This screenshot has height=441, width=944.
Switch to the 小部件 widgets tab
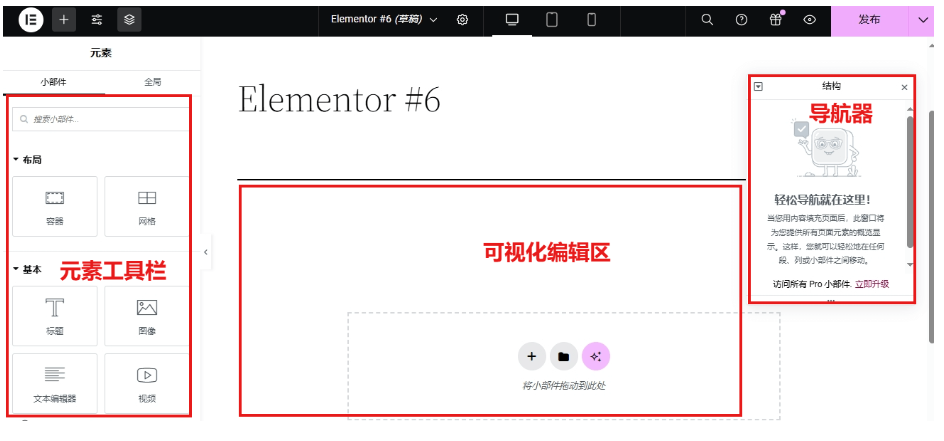pyautogui.click(x=54, y=82)
